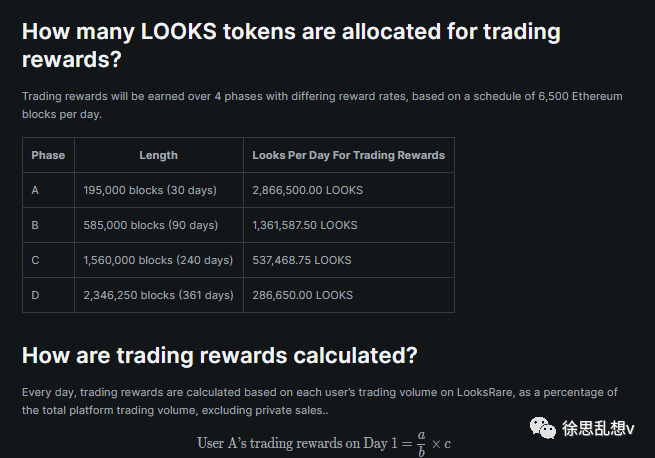This screenshot has height=458, width=655.
Task: Click the Phase A row cell
Action: click(x=48, y=190)
